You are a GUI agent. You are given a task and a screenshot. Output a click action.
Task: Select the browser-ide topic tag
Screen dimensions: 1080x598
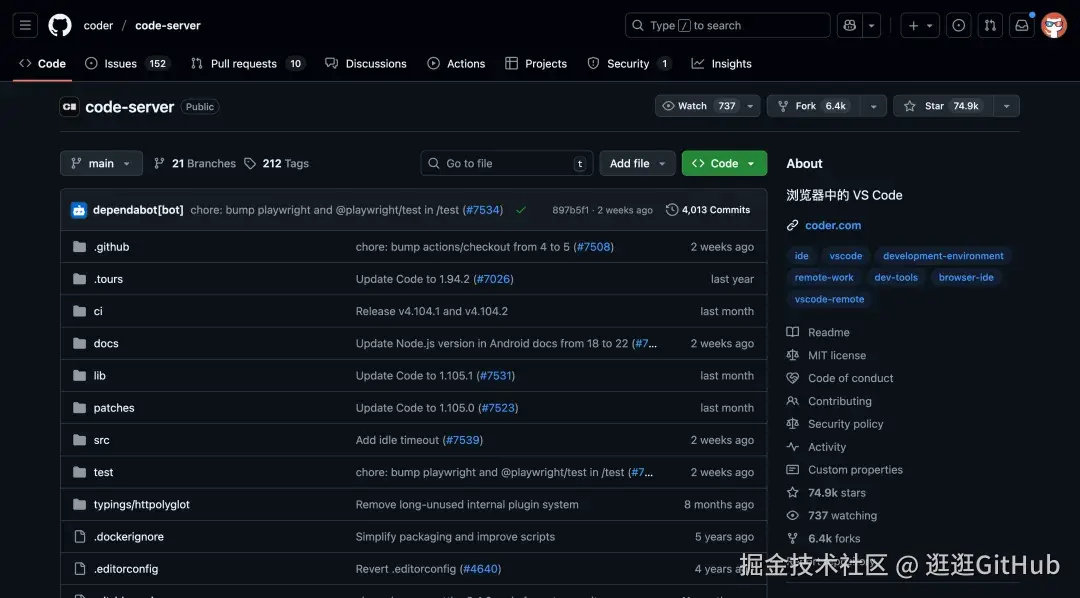point(966,277)
